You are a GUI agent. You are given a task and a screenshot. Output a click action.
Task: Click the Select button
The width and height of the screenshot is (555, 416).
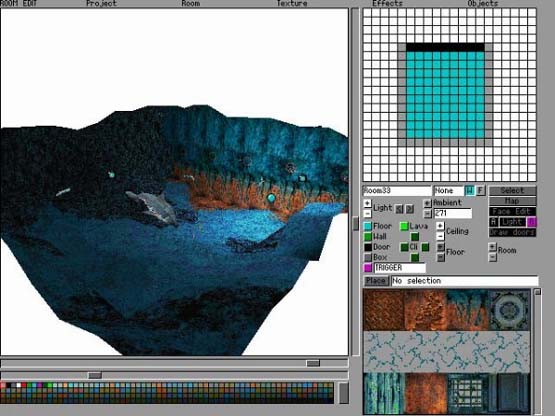(x=512, y=190)
